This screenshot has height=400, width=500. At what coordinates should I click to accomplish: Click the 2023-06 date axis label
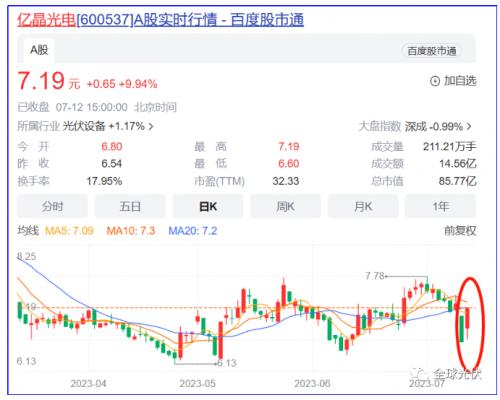[x=312, y=384]
